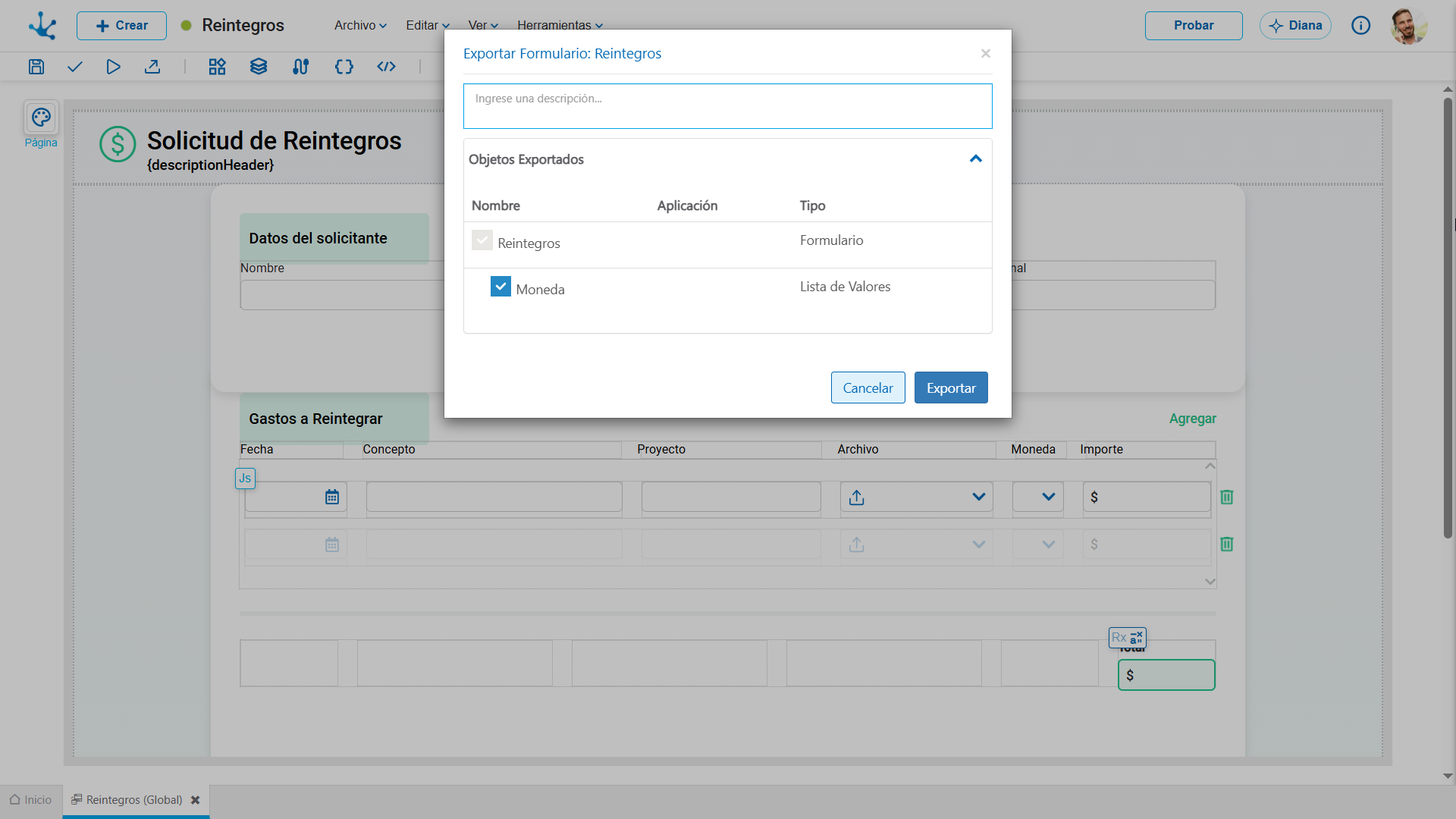
Task: Click the description text area
Action: [x=728, y=106]
